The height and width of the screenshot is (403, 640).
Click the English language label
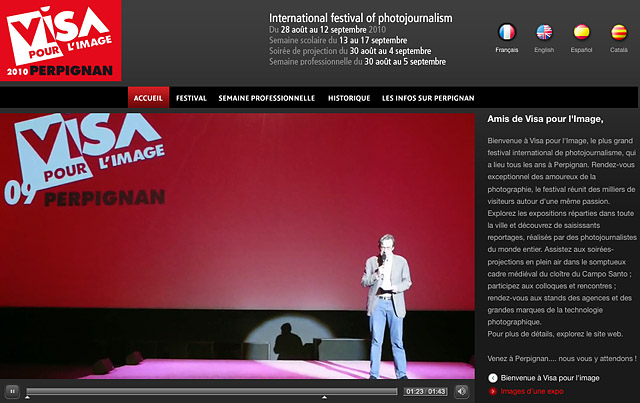point(544,50)
